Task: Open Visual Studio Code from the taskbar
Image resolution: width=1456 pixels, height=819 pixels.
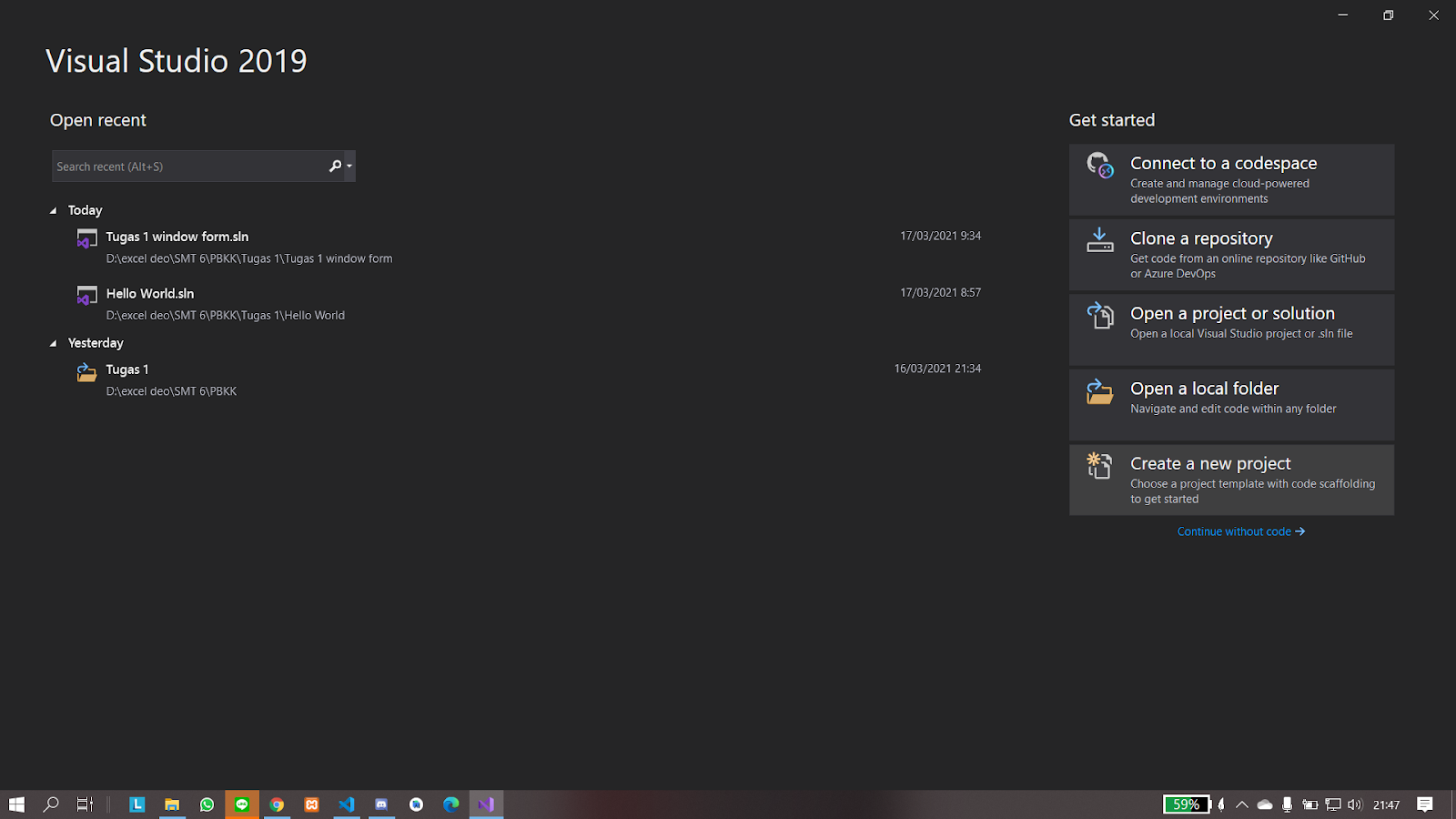Action: [x=347, y=804]
